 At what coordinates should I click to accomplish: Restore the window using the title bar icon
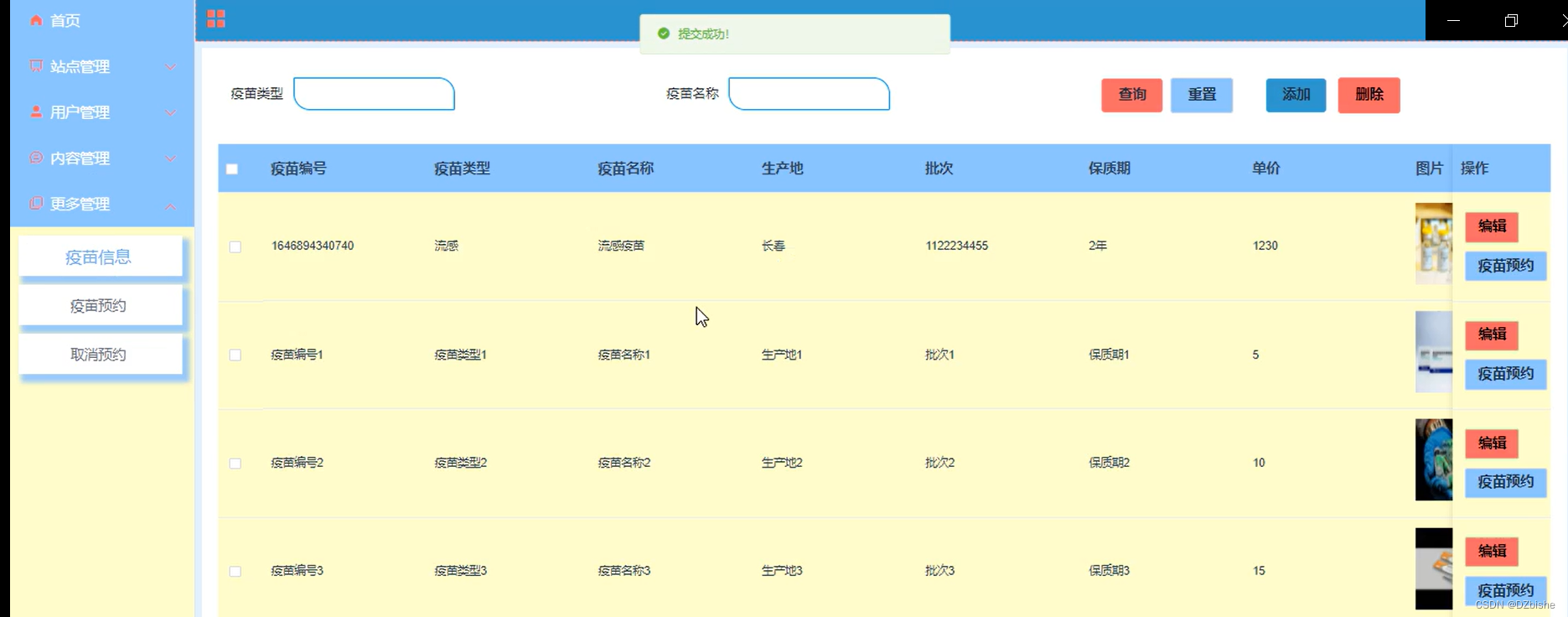coord(1511,20)
